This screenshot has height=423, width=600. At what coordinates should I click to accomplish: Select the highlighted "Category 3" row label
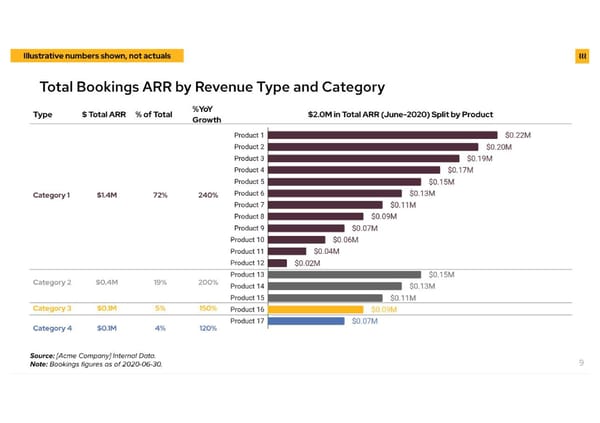click(52, 309)
